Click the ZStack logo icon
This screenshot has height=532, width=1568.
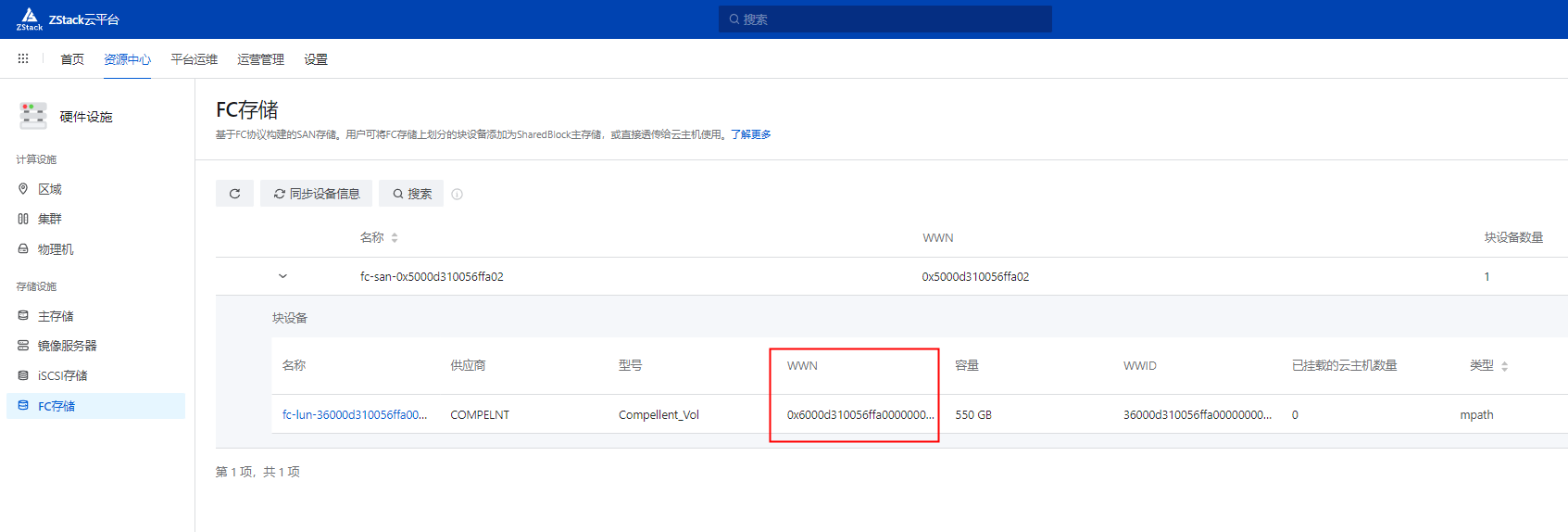[30, 19]
